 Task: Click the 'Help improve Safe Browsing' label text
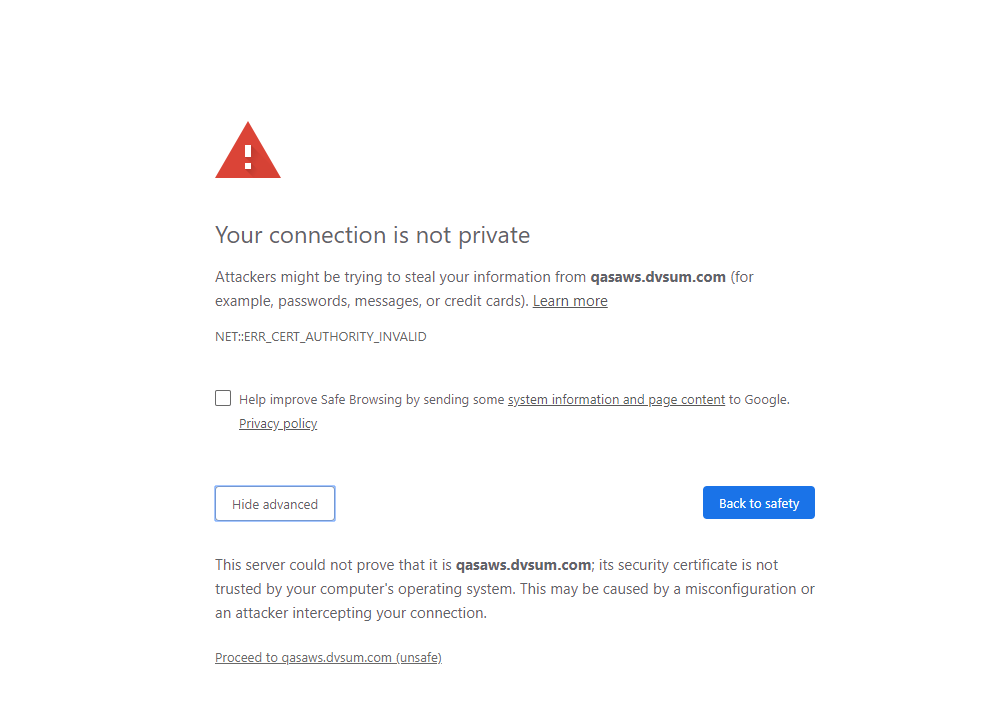[371, 400]
